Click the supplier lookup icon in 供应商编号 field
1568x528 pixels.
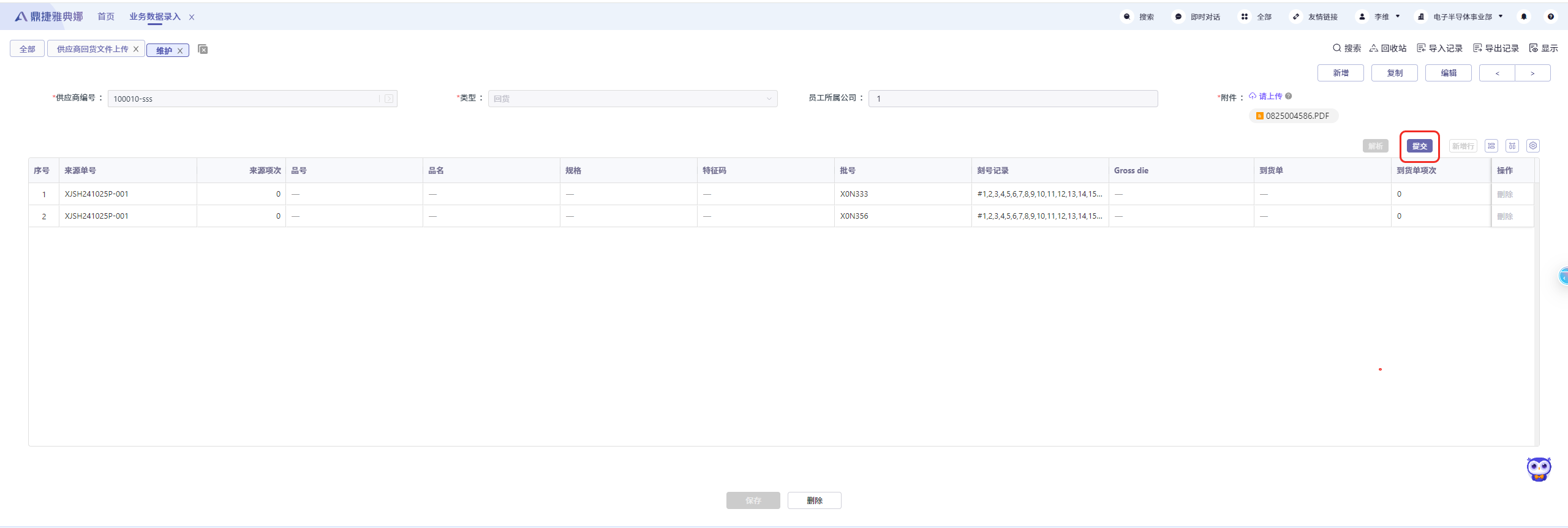click(x=389, y=99)
